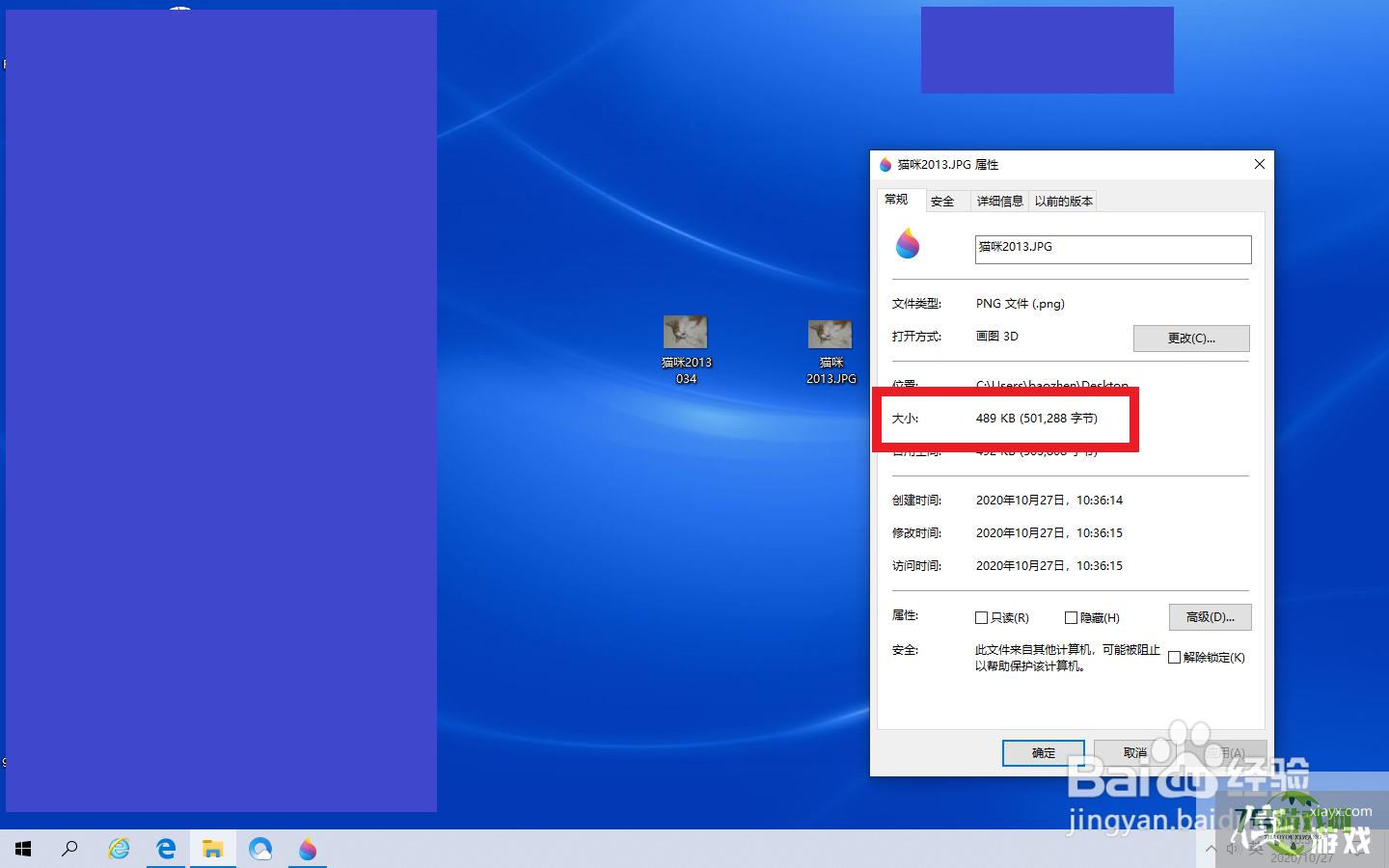Select the 猫咪2013.JPG desktop file
Image resolution: width=1389 pixels, height=868 pixels.
[831, 352]
